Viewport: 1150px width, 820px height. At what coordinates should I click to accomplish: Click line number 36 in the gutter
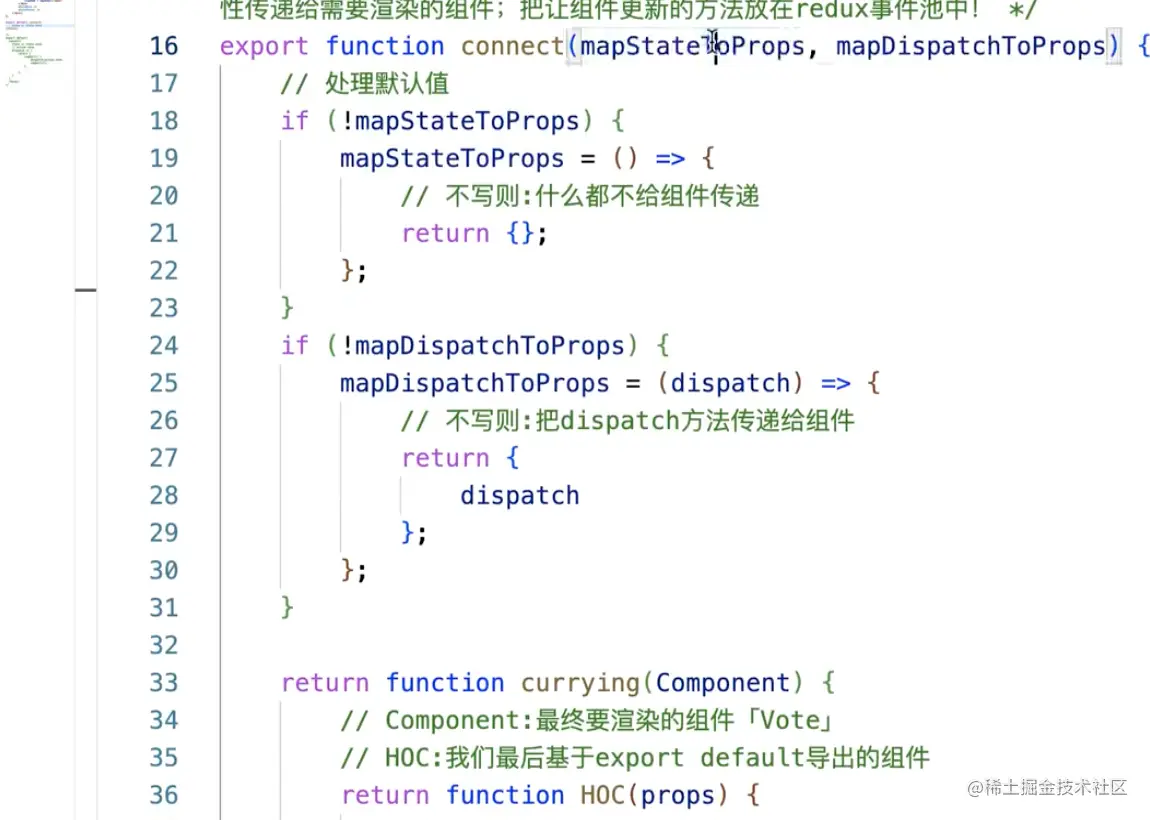164,795
